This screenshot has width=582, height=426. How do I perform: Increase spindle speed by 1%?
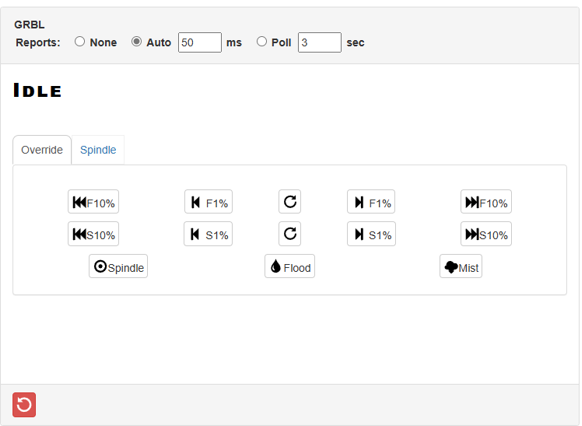coord(372,234)
